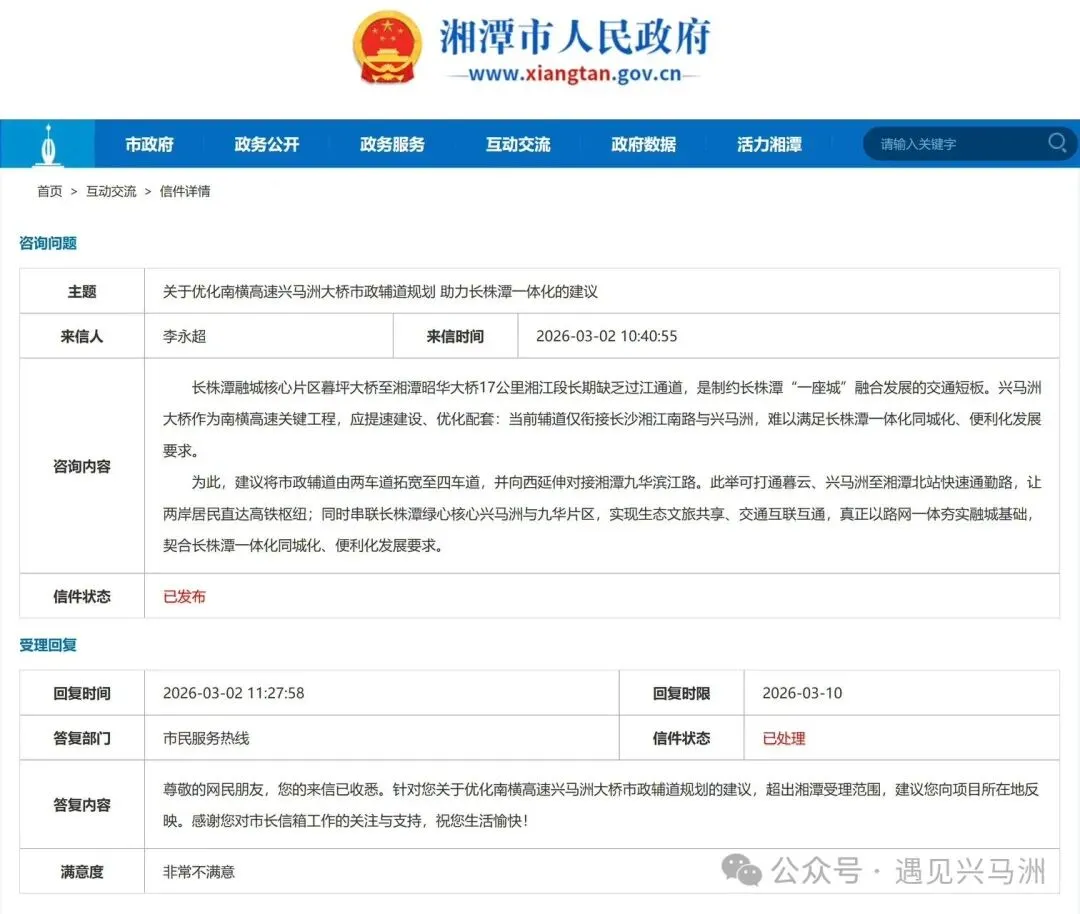Screen dimensions: 1080x914
Task: Click the white tower icon in the nav bar
Action: 48,145
